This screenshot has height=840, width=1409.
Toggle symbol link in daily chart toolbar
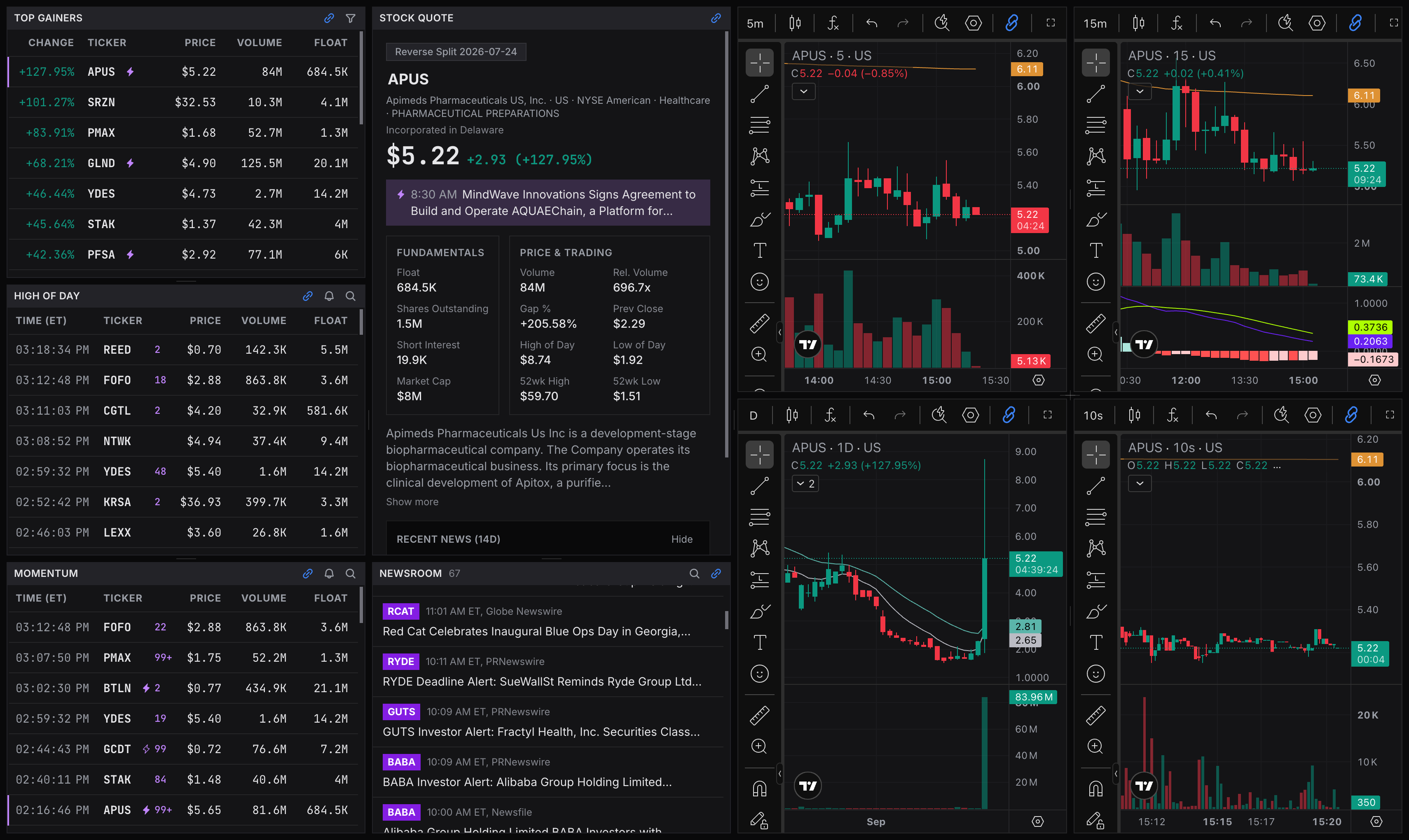point(1009,415)
